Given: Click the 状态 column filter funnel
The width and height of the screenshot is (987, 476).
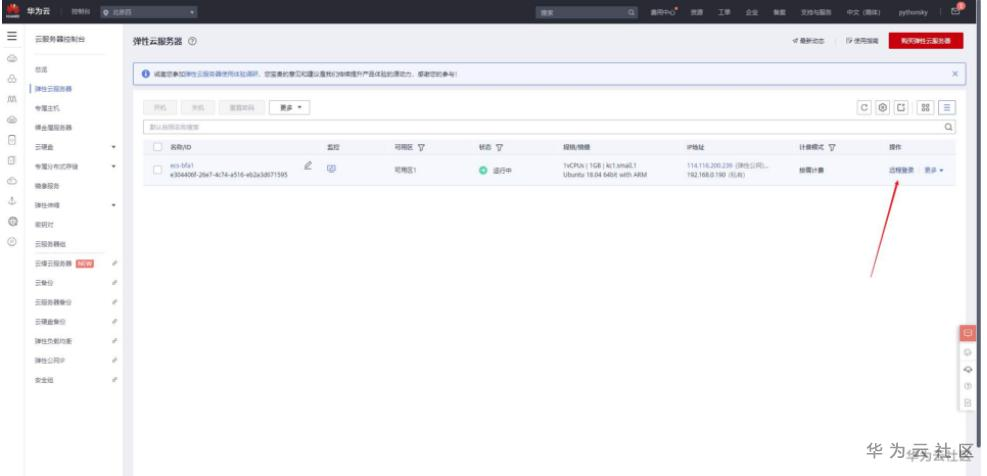Looking at the screenshot, I should click(x=499, y=147).
